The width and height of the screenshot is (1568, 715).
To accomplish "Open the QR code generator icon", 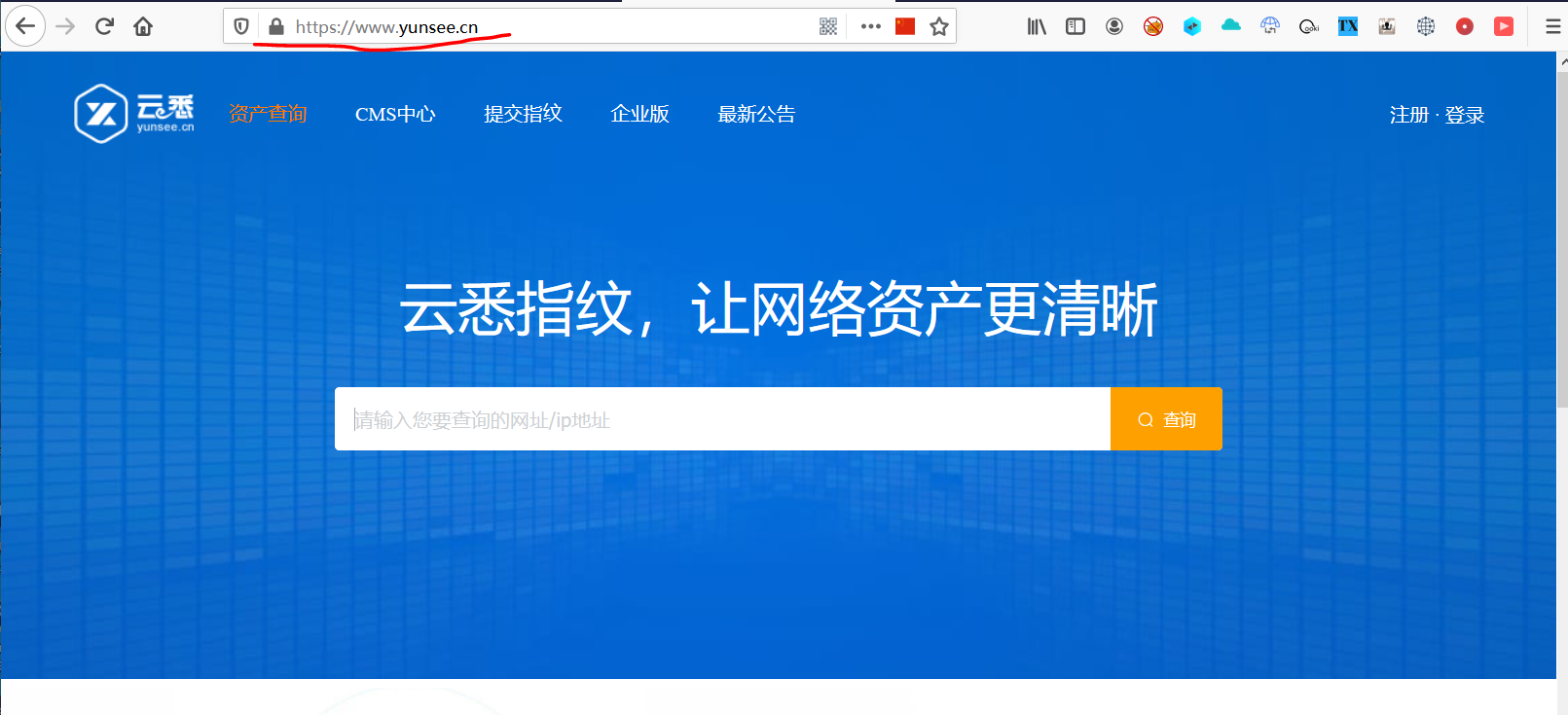I will (828, 26).
